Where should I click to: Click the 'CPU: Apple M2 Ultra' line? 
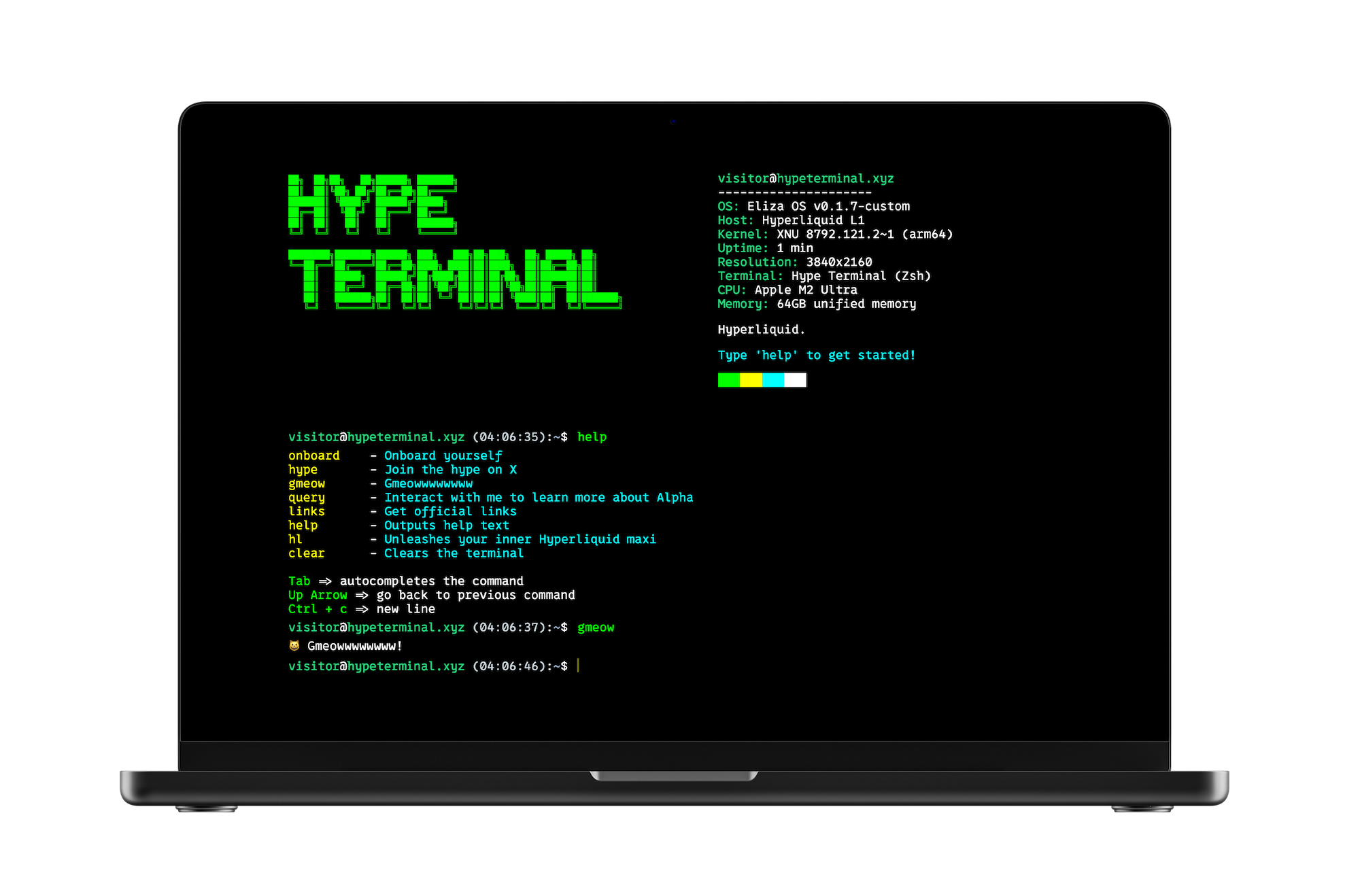tap(788, 290)
